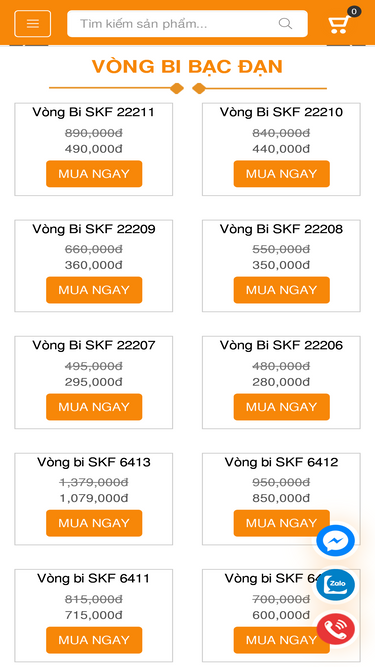
Task: Buy now Vòng Bi SKF 22208
Action: click(281, 290)
